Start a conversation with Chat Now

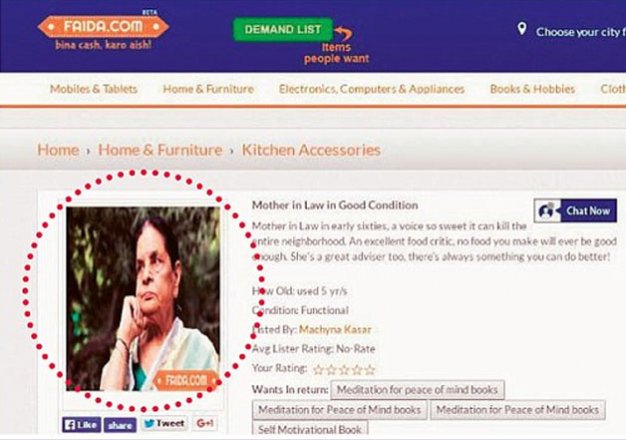pyautogui.click(x=575, y=210)
